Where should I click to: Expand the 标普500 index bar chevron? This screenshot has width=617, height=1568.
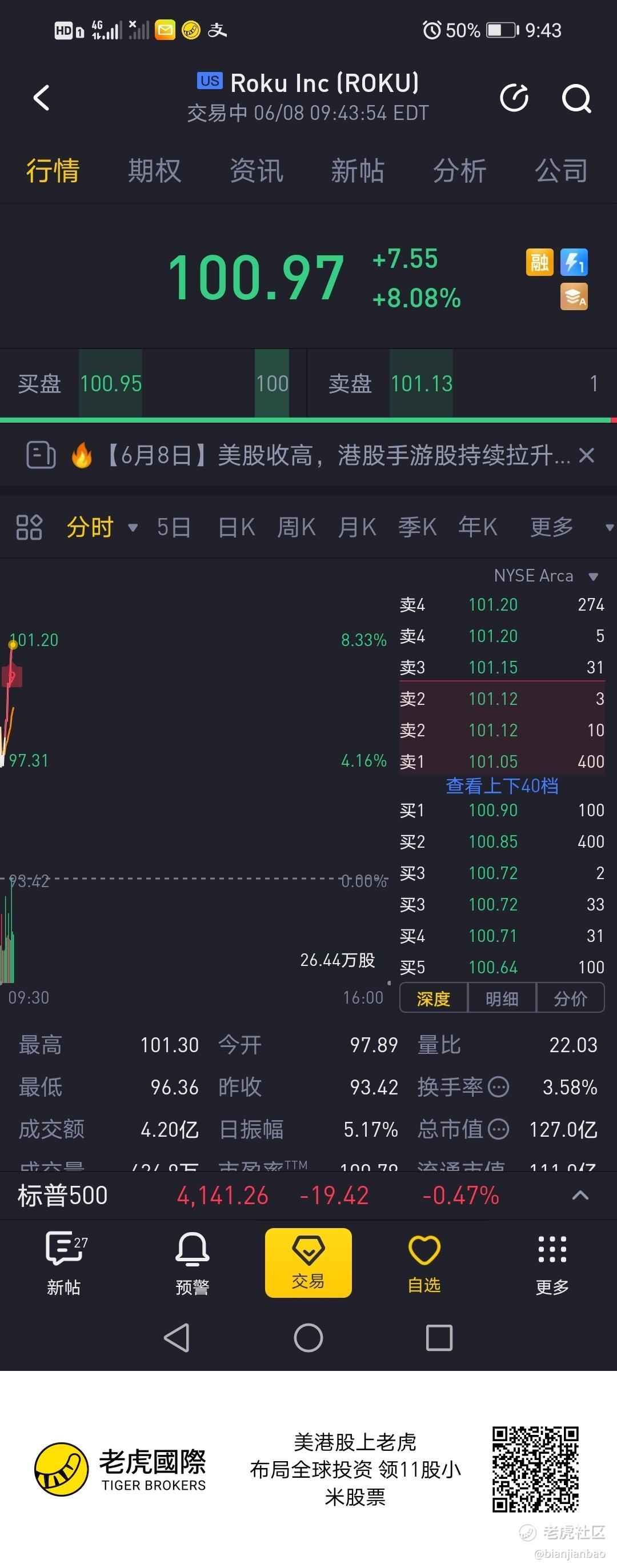coord(580,1196)
